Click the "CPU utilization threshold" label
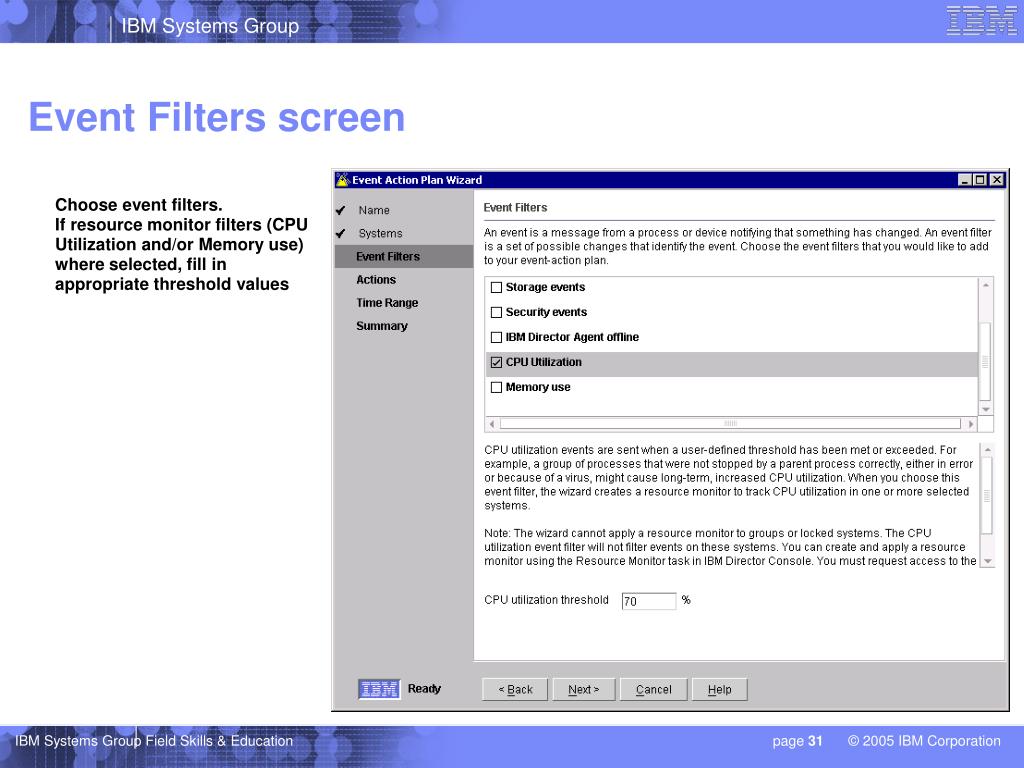Image resolution: width=1024 pixels, height=768 pixels. click(546, 600)
